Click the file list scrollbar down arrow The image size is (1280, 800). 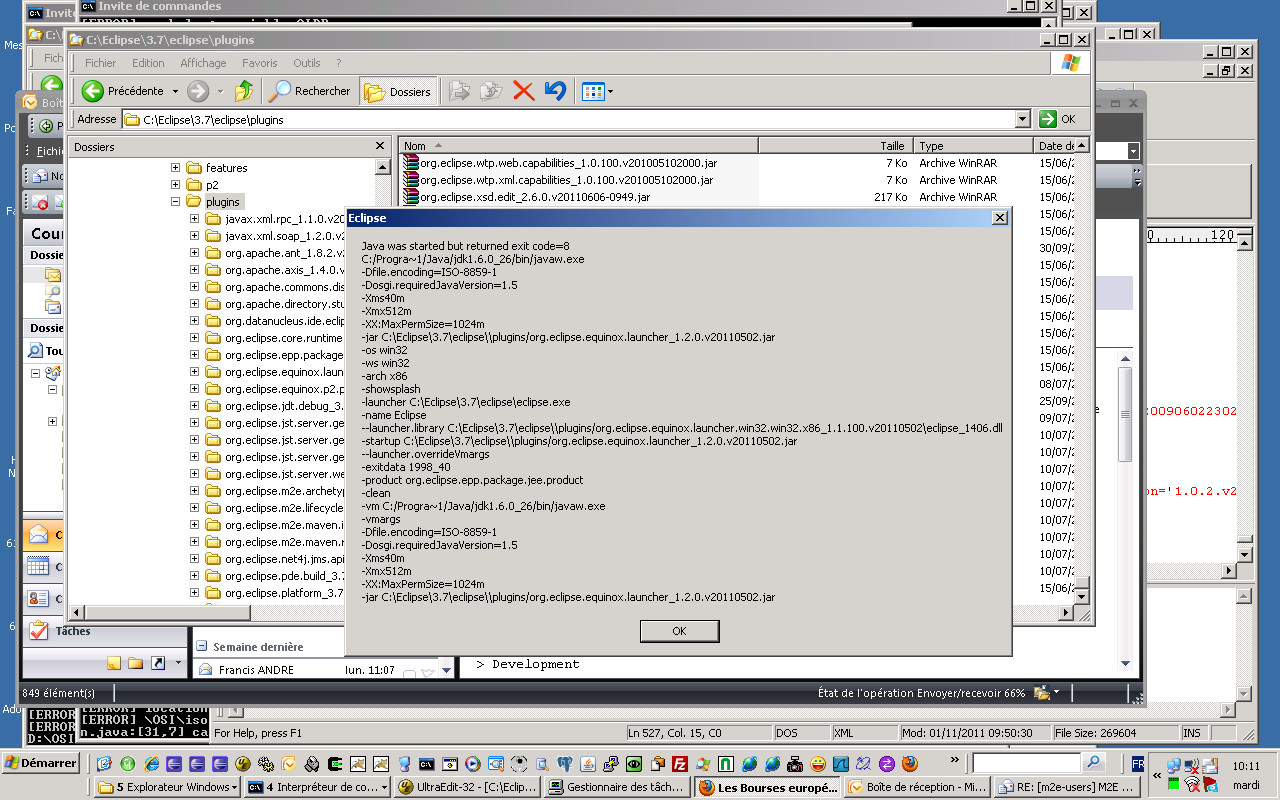tap(1081, 595)
